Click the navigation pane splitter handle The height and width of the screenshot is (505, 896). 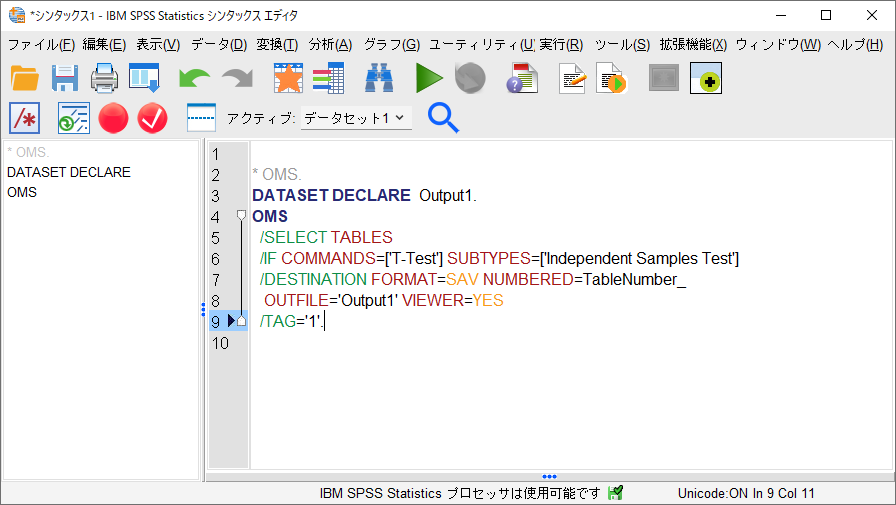click(x=203, y=309)
